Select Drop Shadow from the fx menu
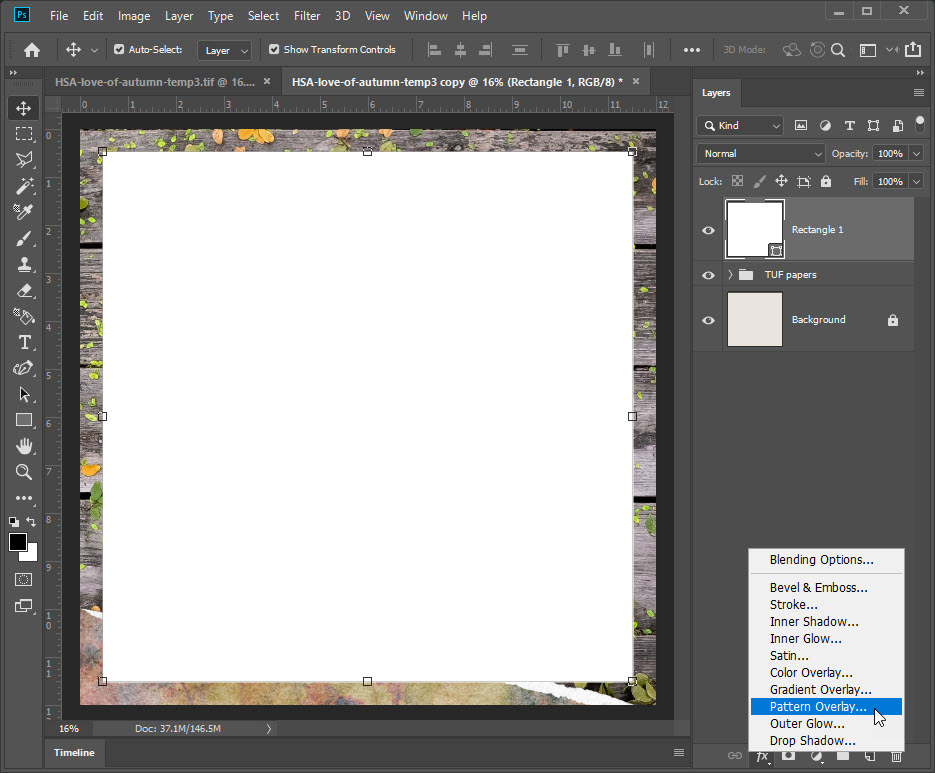 click(812, 741)
